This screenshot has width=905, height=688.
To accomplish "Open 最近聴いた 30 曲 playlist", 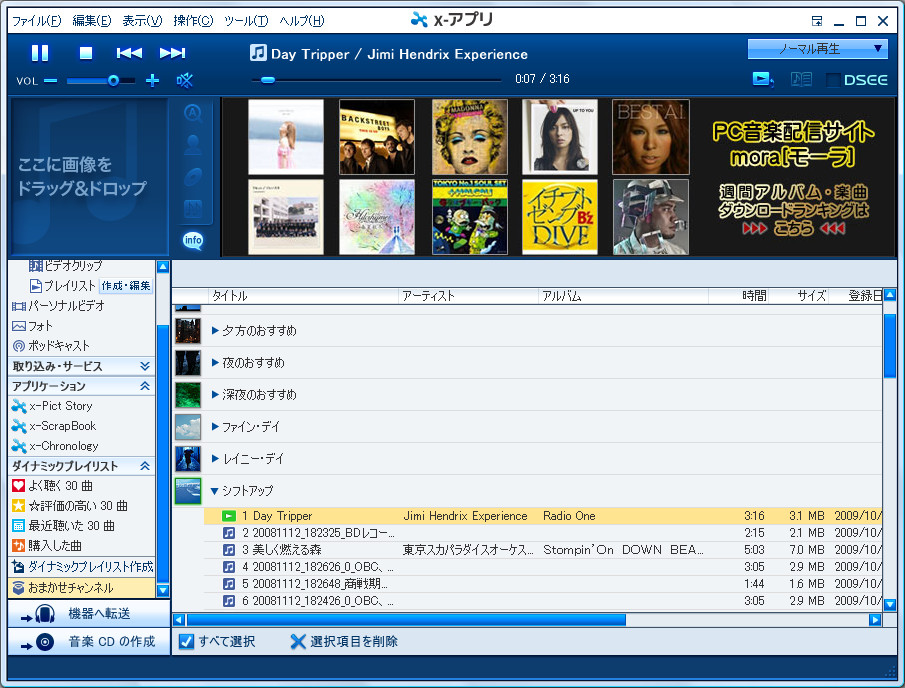I will coord(63,525).
